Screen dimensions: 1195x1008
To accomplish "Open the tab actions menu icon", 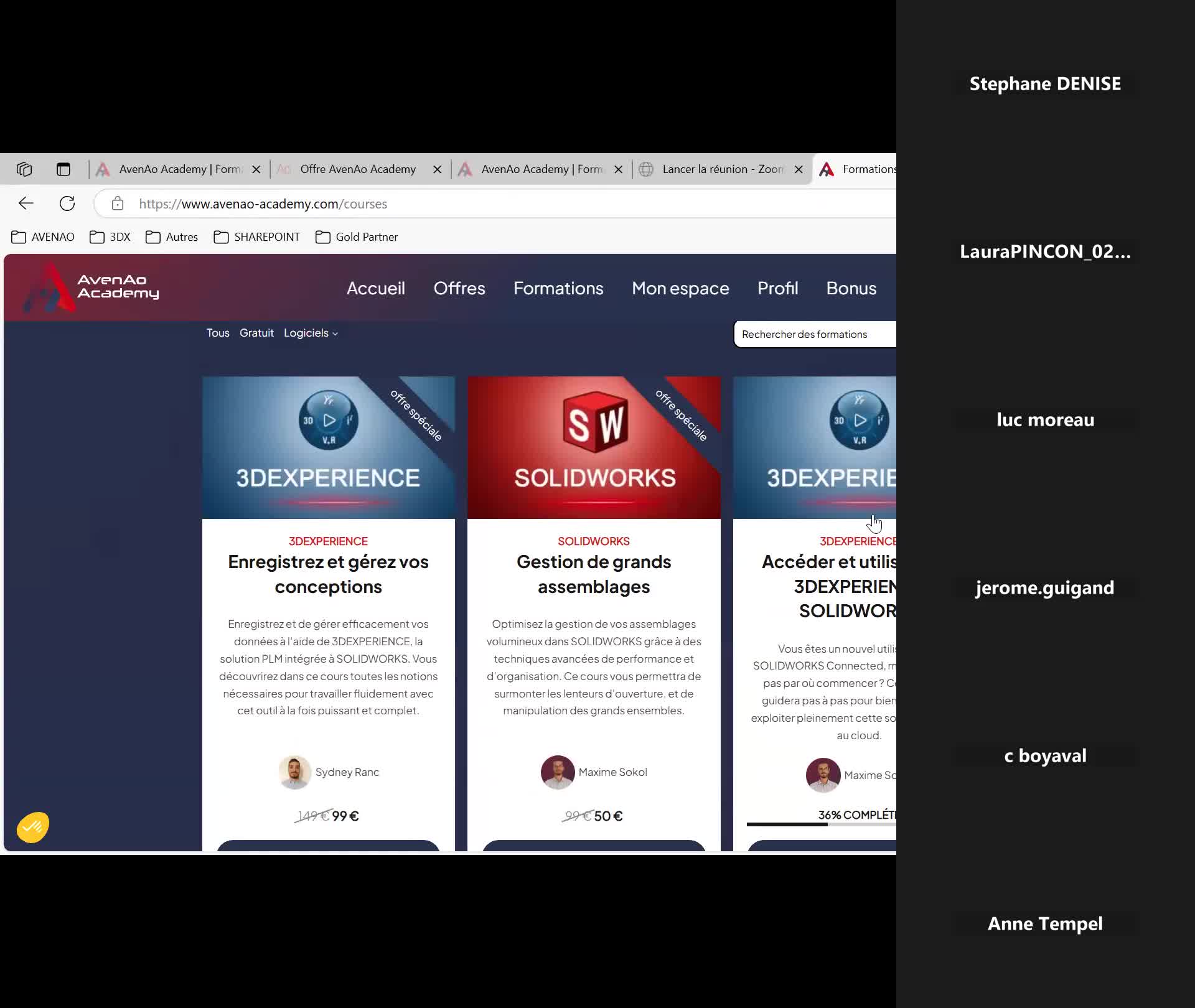I will tap(63, 169).
